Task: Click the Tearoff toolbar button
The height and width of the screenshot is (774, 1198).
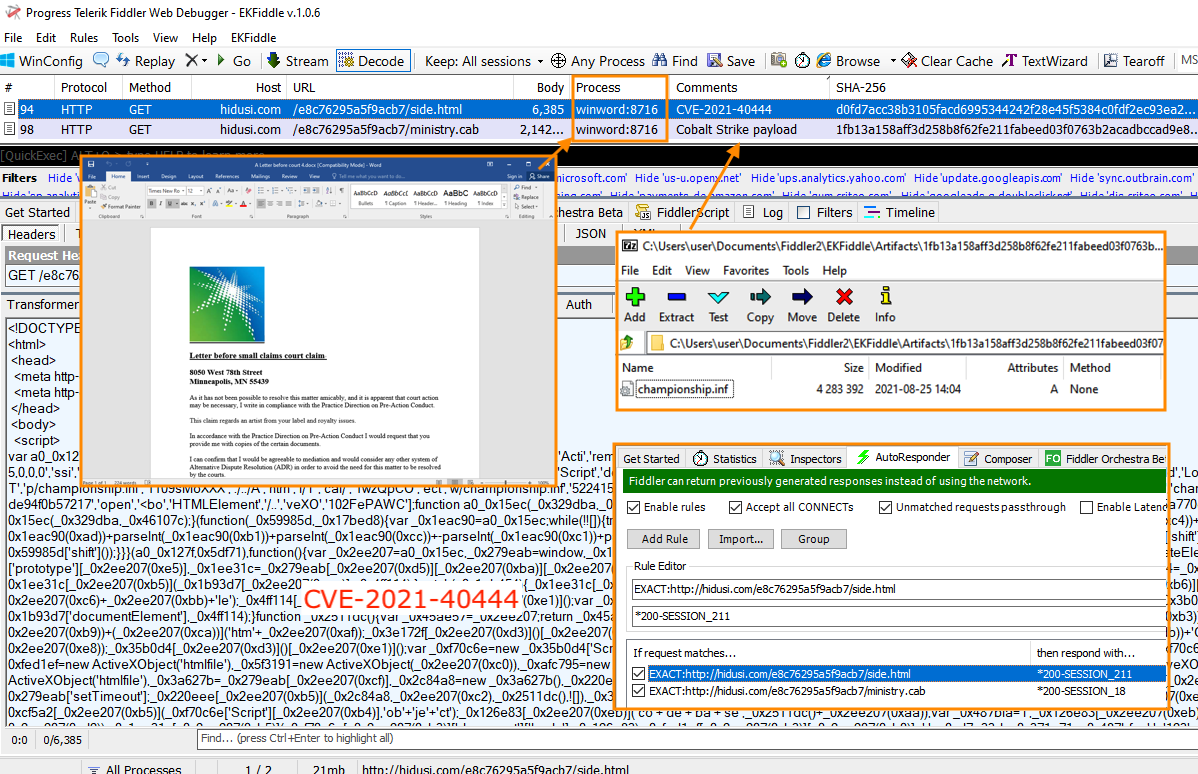Action: point(1135,61)
